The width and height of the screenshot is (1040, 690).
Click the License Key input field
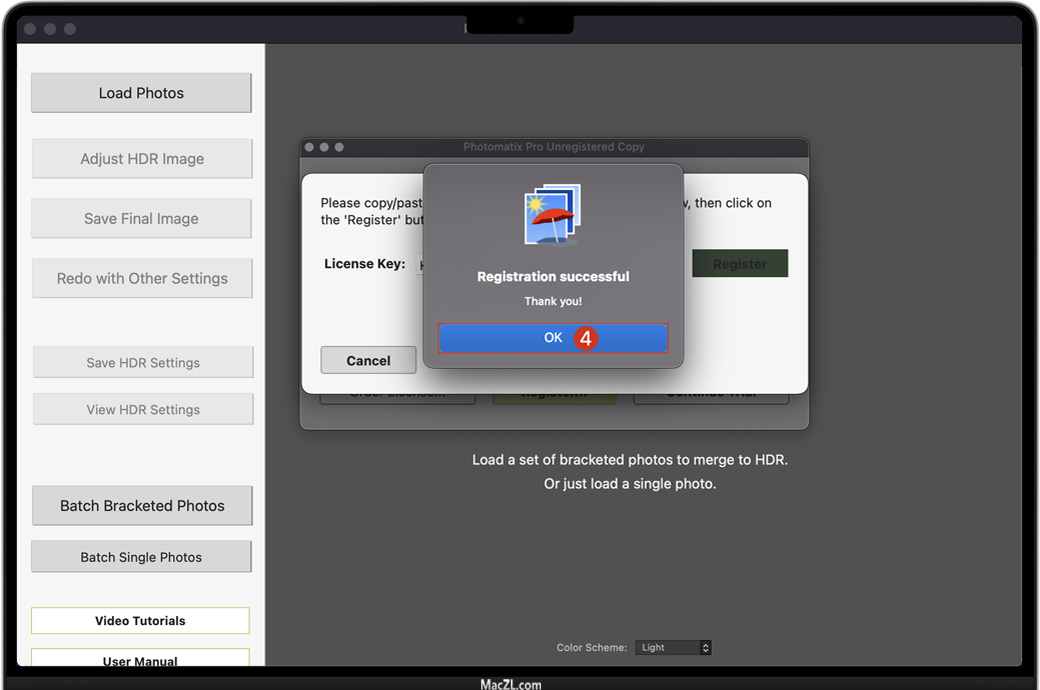tap(420, 264)
